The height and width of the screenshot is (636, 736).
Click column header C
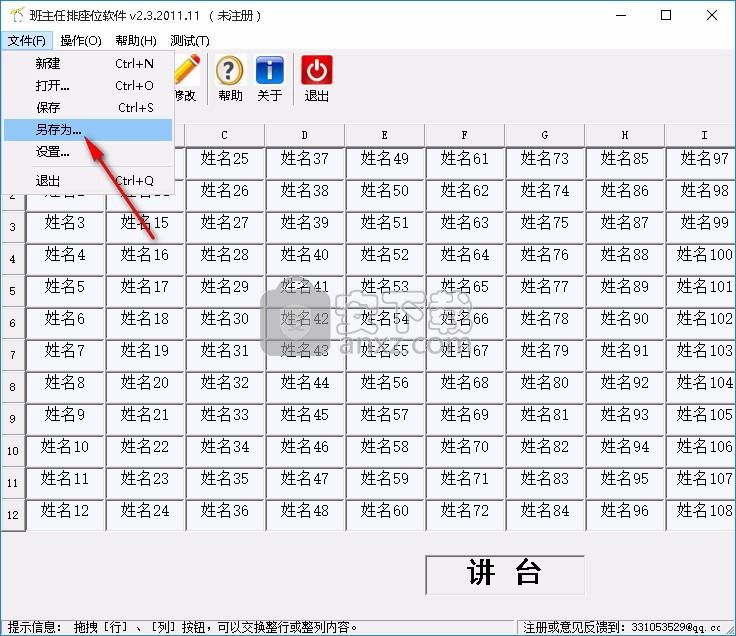224,135
